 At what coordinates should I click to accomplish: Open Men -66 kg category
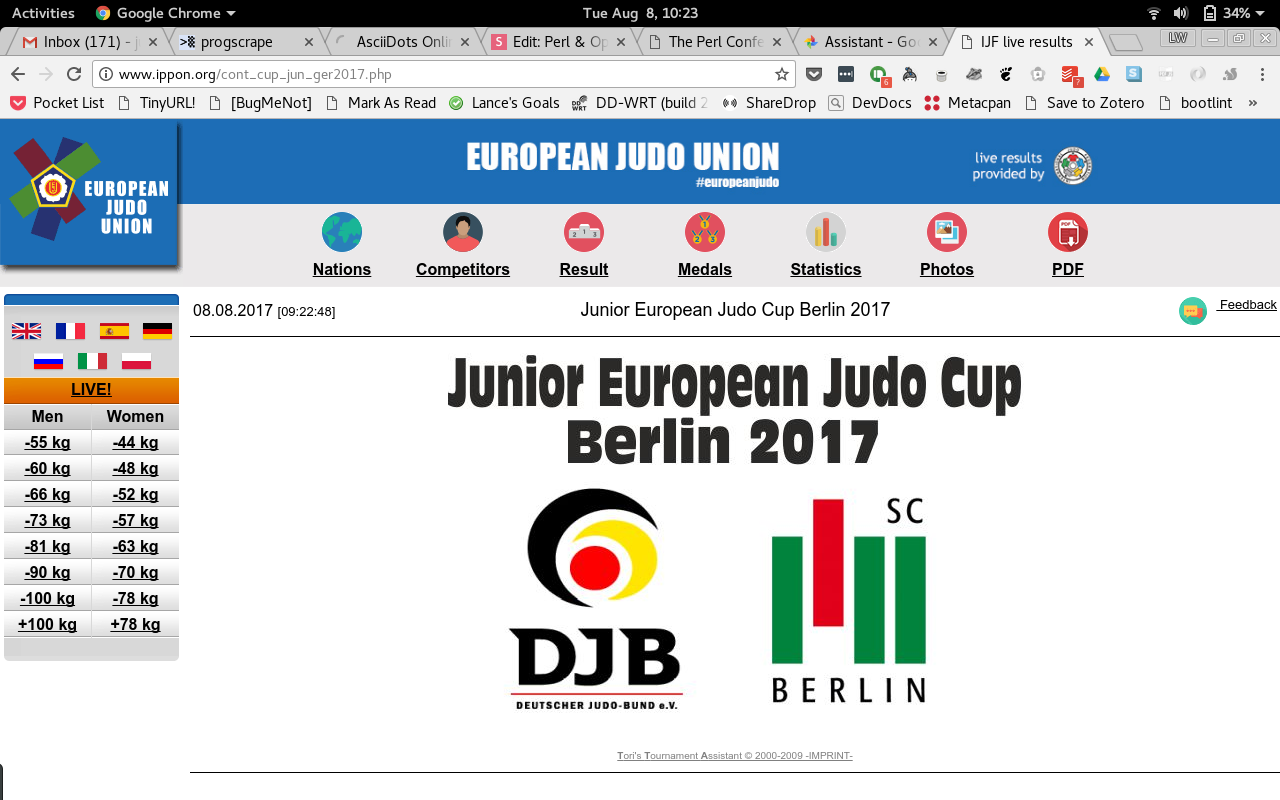(47, 495)
